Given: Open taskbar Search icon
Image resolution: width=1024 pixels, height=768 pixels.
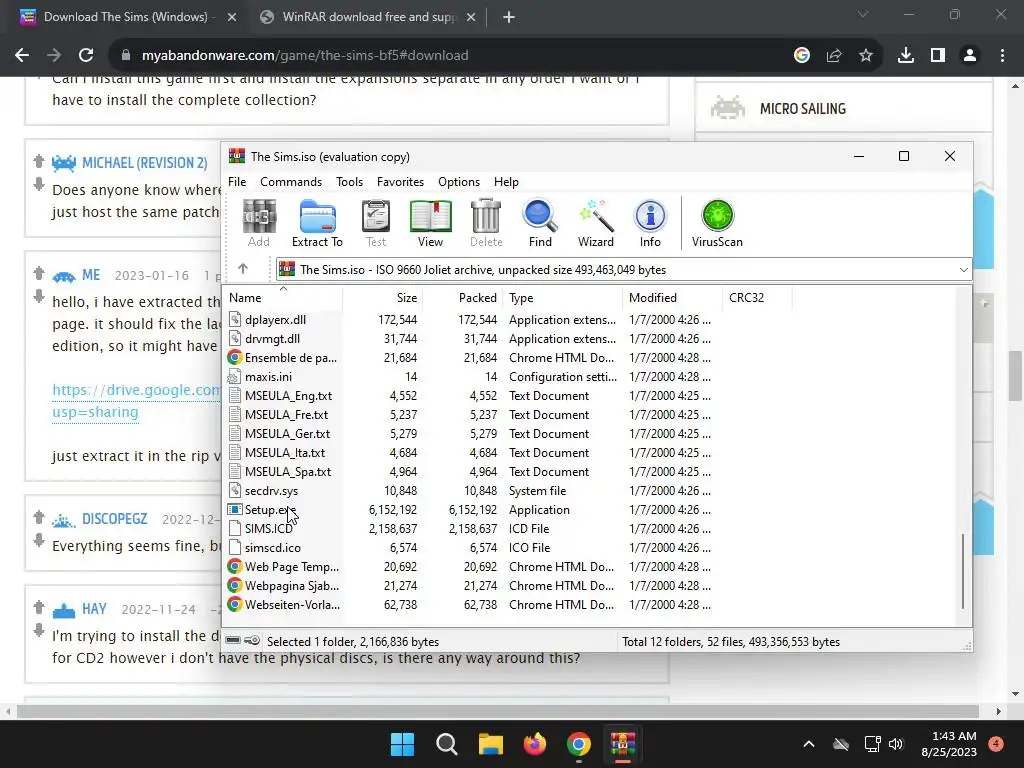Looking at the screenshot, I should pyautogui.click(x=447, y=744).
